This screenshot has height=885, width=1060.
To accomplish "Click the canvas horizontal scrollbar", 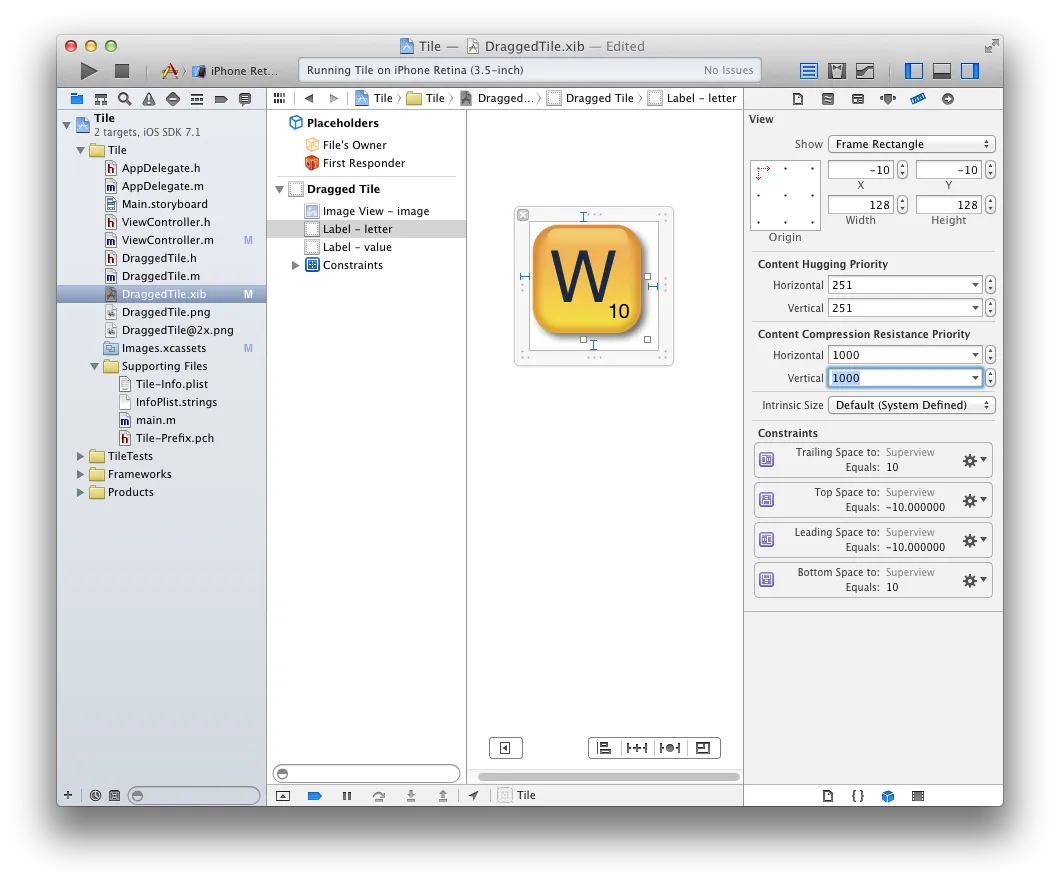I will pos(608,776).
